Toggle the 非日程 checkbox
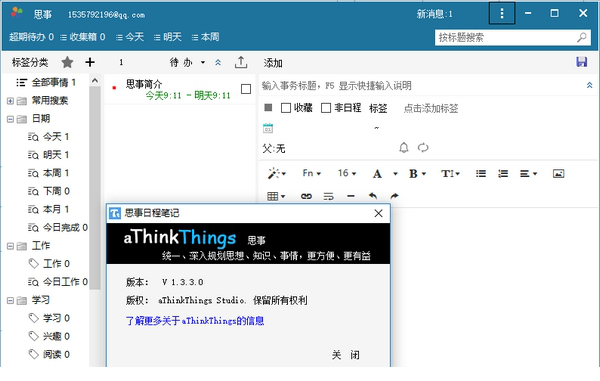 pos(326,108)
